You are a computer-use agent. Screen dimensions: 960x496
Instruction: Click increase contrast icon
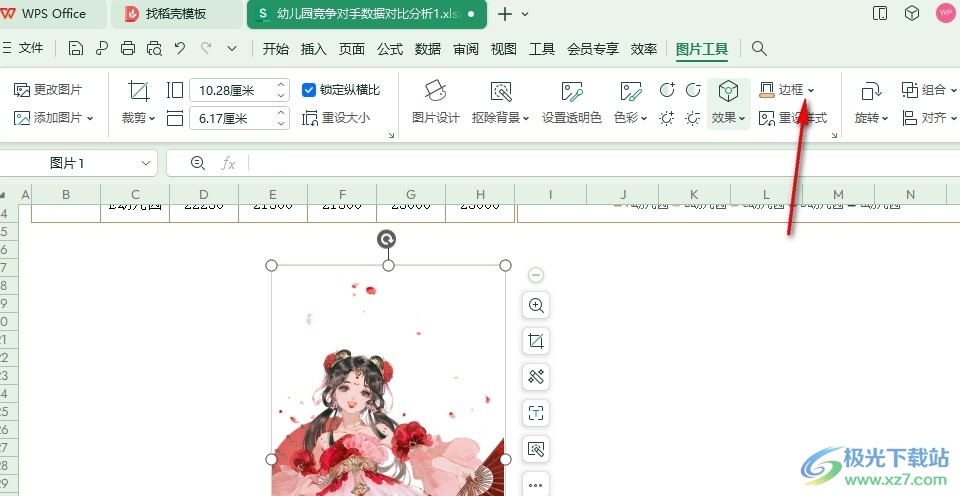coord(667,90)
